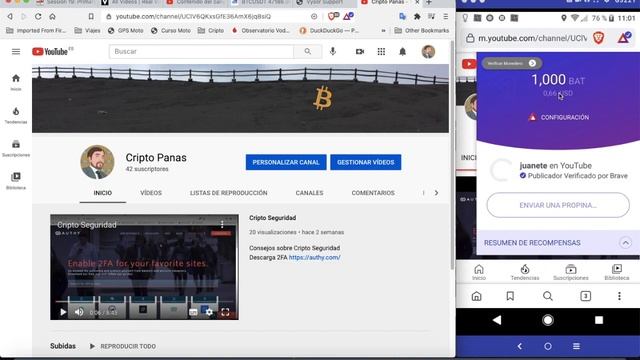Image resolution: width=640 pixels, height=360 pixels.
Task: Tap Android back triangle button
Action: click(497, 320)
